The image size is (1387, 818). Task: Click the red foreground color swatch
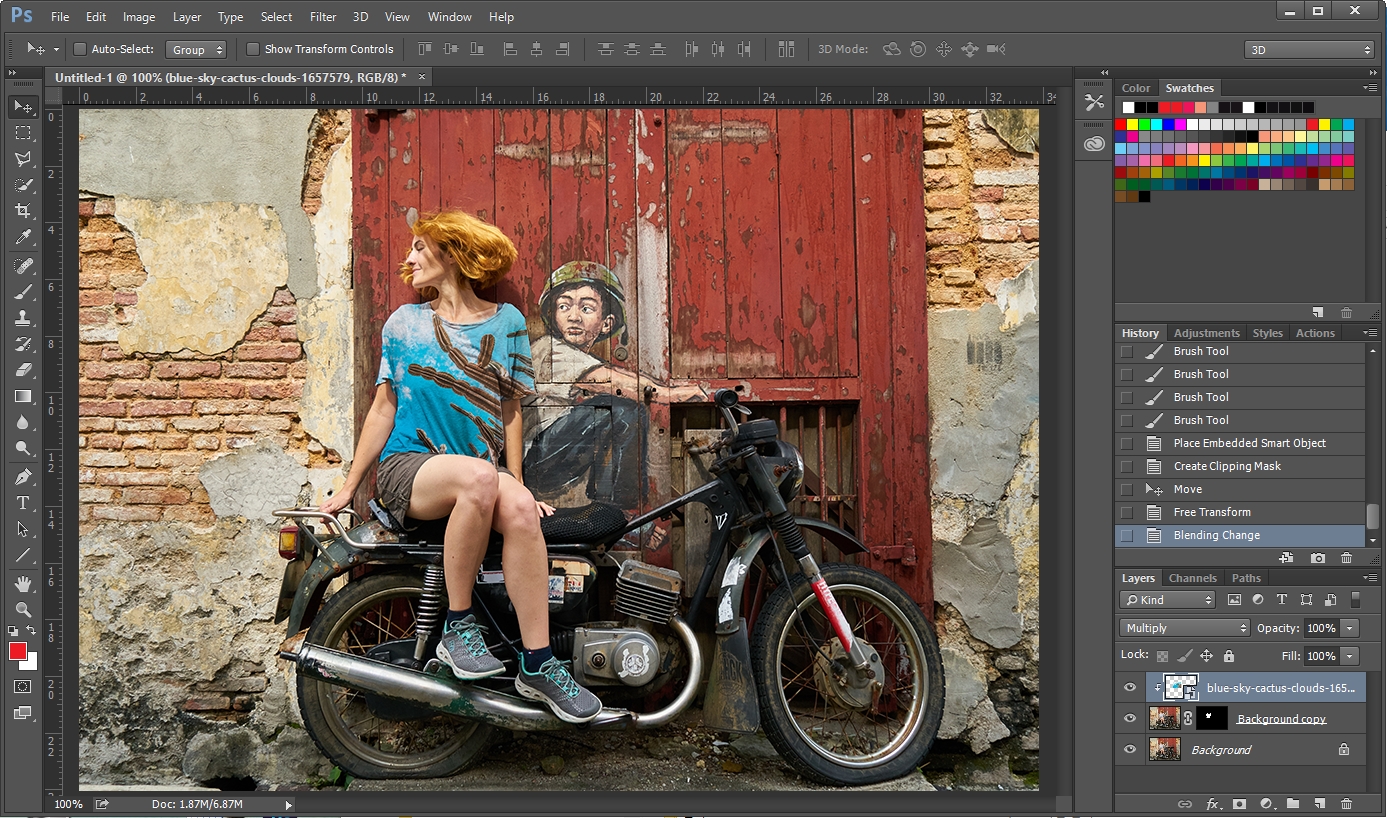(x=18, y=652)
